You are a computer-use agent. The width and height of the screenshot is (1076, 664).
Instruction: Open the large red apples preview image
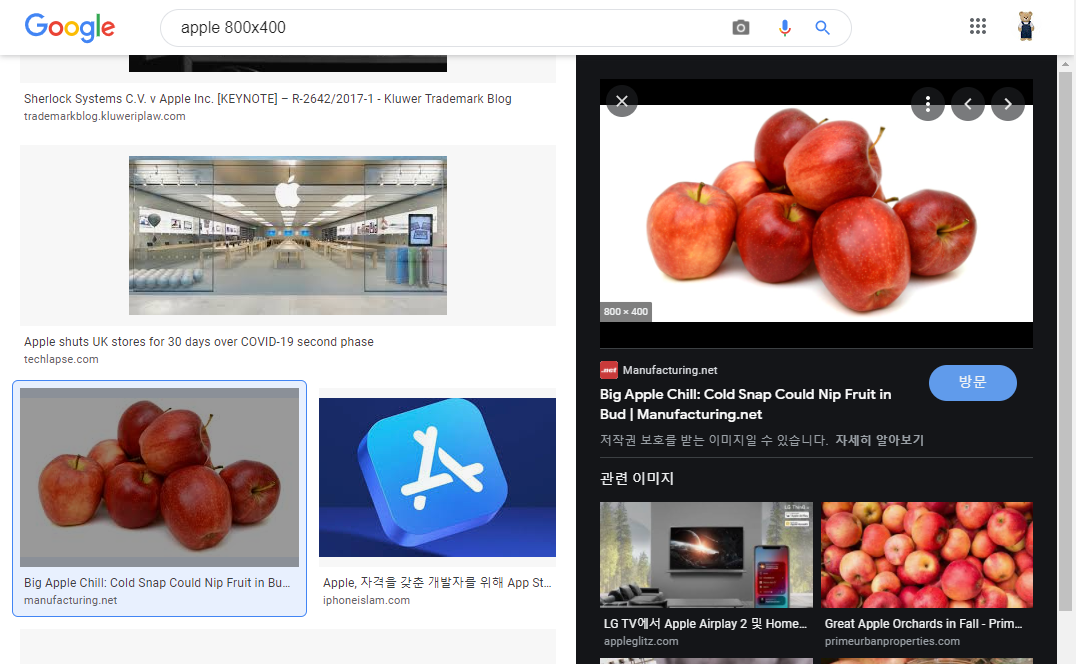pyautogui.click(x=816, y=213)
